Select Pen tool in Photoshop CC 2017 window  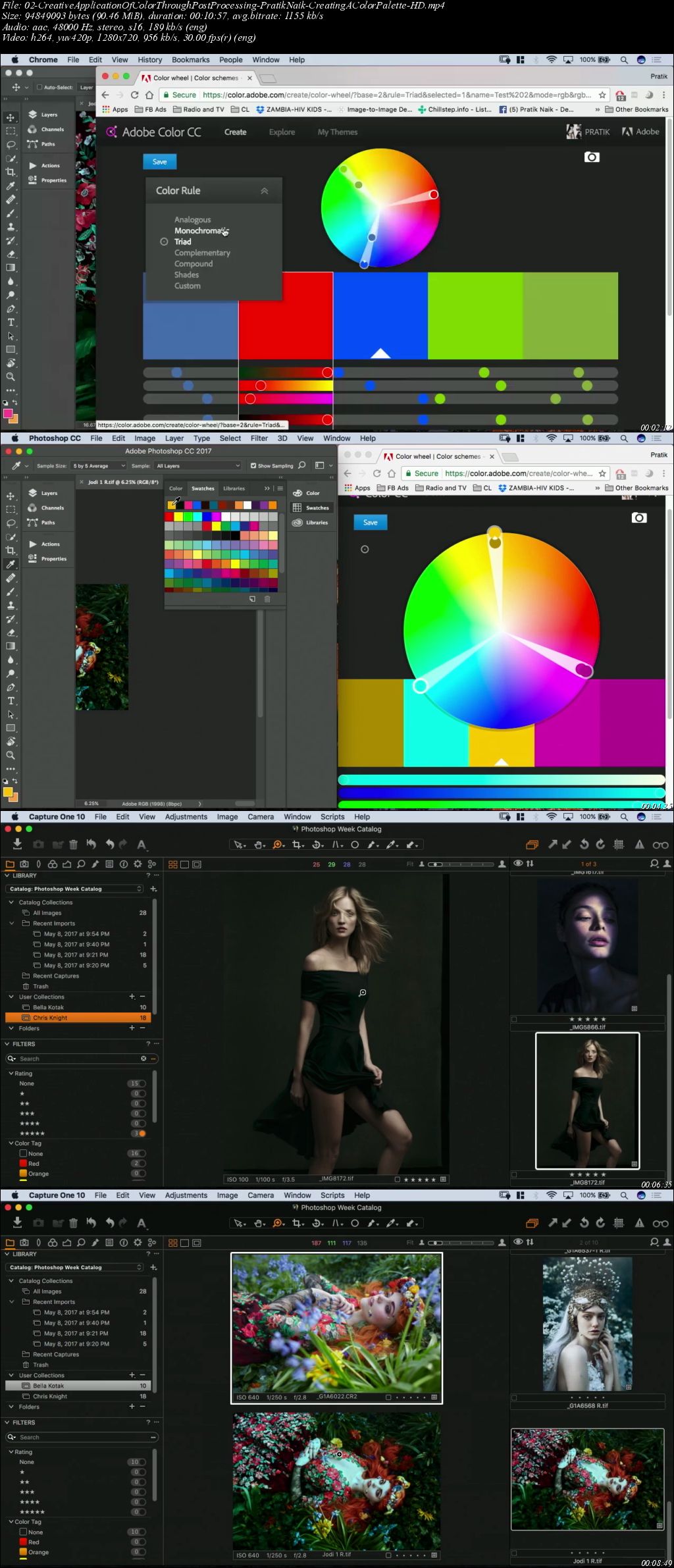(x=11, y=687)
